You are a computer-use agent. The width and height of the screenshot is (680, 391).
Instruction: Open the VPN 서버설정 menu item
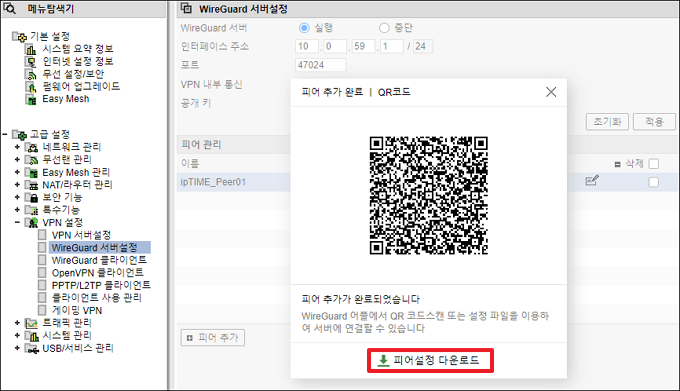coord(81,235)
